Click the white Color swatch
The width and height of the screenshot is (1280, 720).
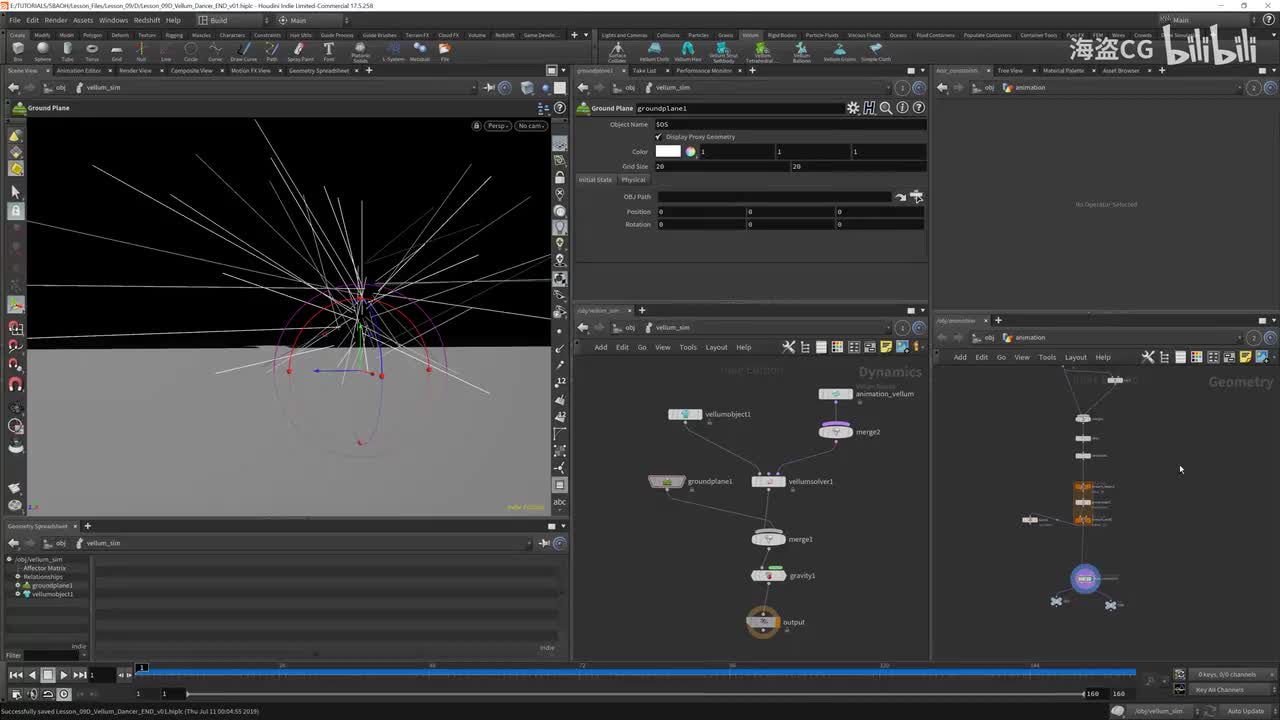click(668, 152)
